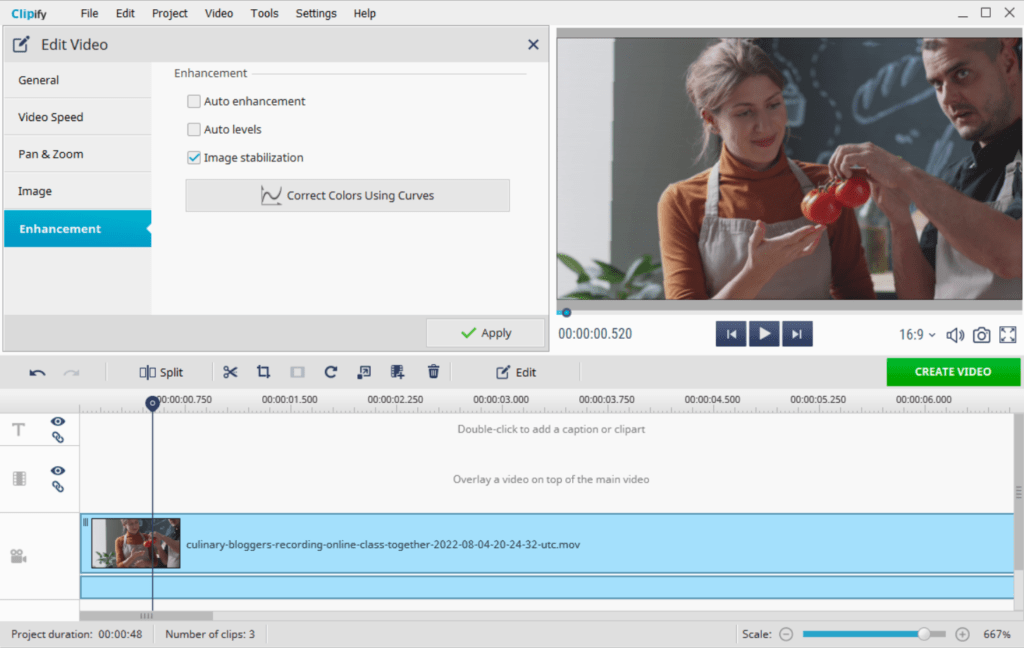Switch to the General tab

point(78,80)
